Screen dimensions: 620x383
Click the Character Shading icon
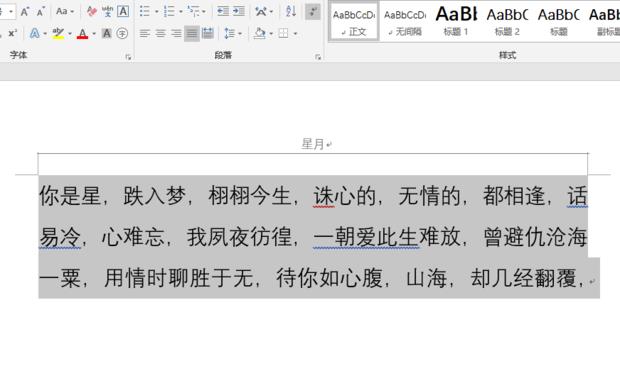click(x=106, y=34)
